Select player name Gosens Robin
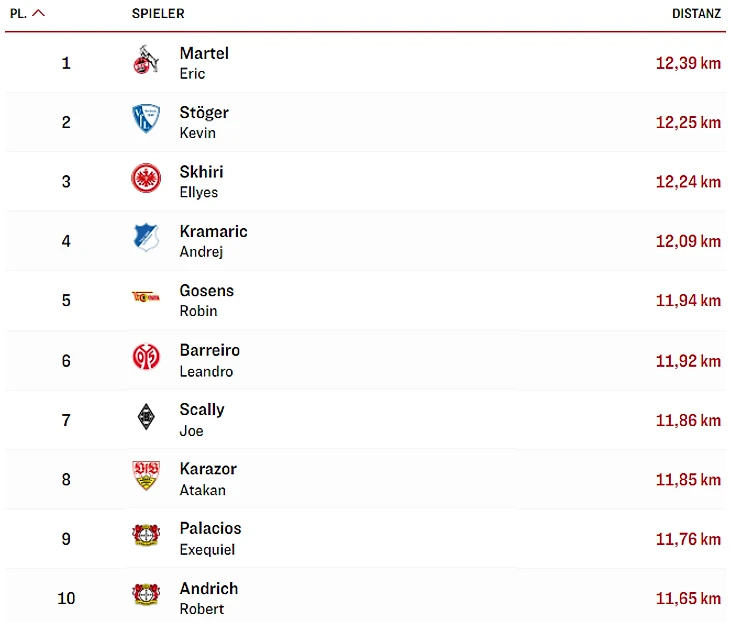The width and height of the screenshot is (730, 623). pyautogui.click(x=206, y=299)
